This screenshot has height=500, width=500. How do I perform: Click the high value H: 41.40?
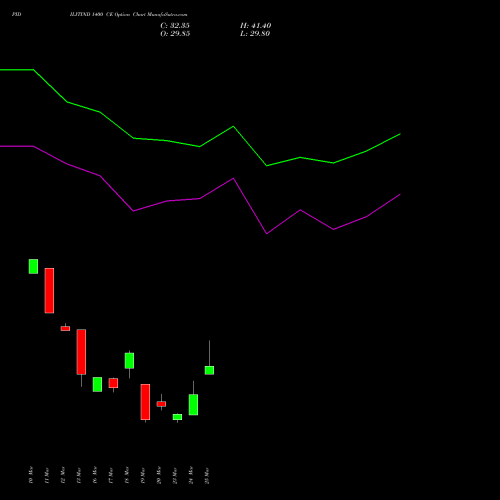(x=255, y=26)
